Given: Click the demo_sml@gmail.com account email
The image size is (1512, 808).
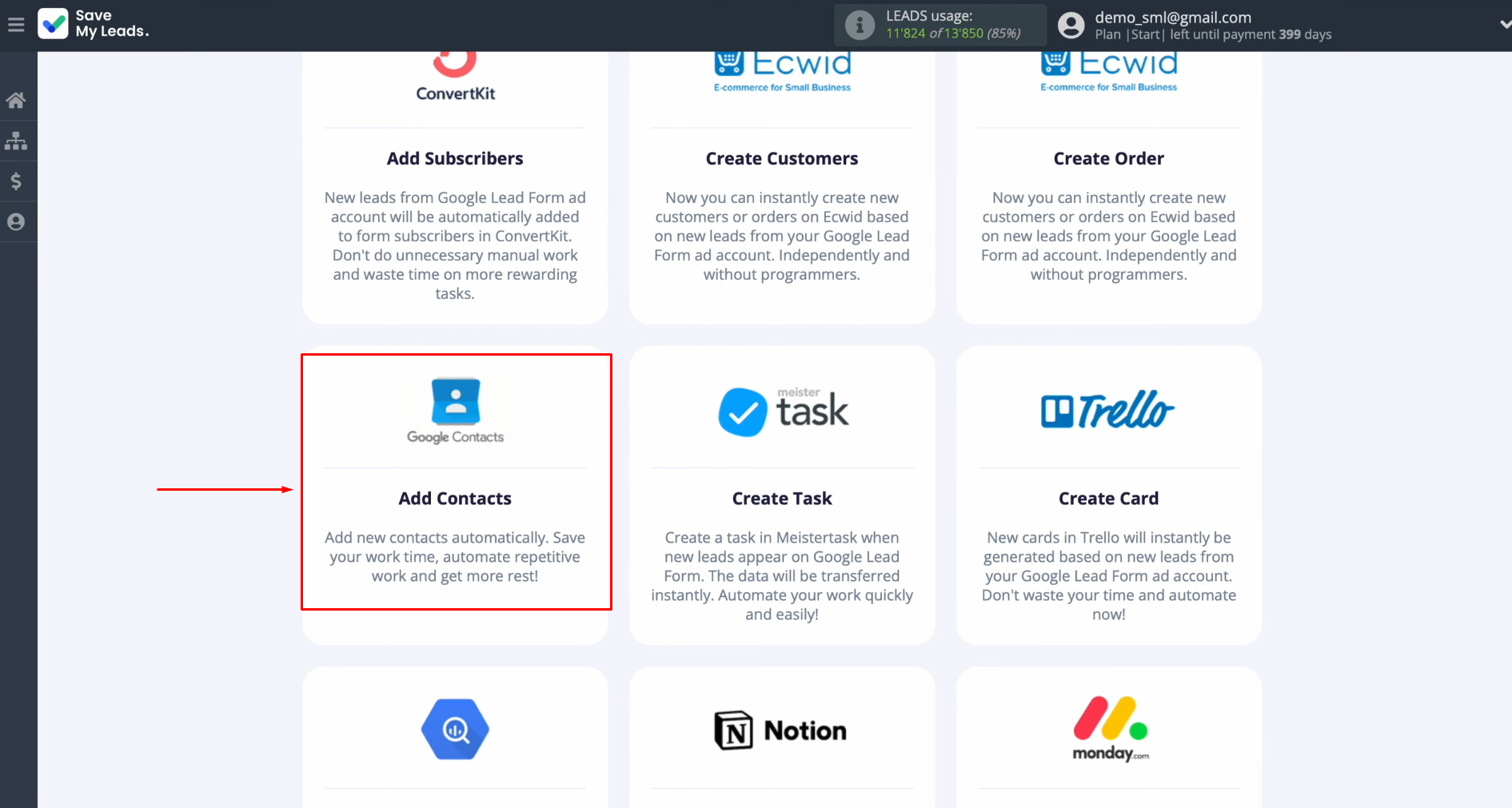Looking at the screenshot, I should click(1173, 17).
